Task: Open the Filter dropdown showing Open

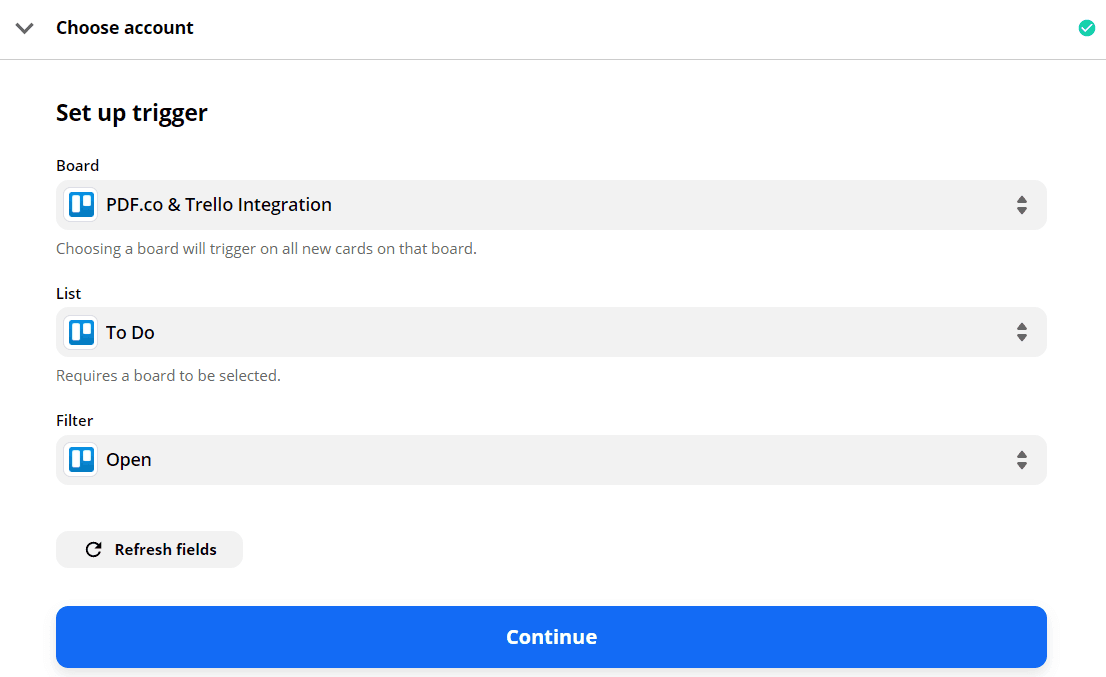Action: (x=551, y=459)
